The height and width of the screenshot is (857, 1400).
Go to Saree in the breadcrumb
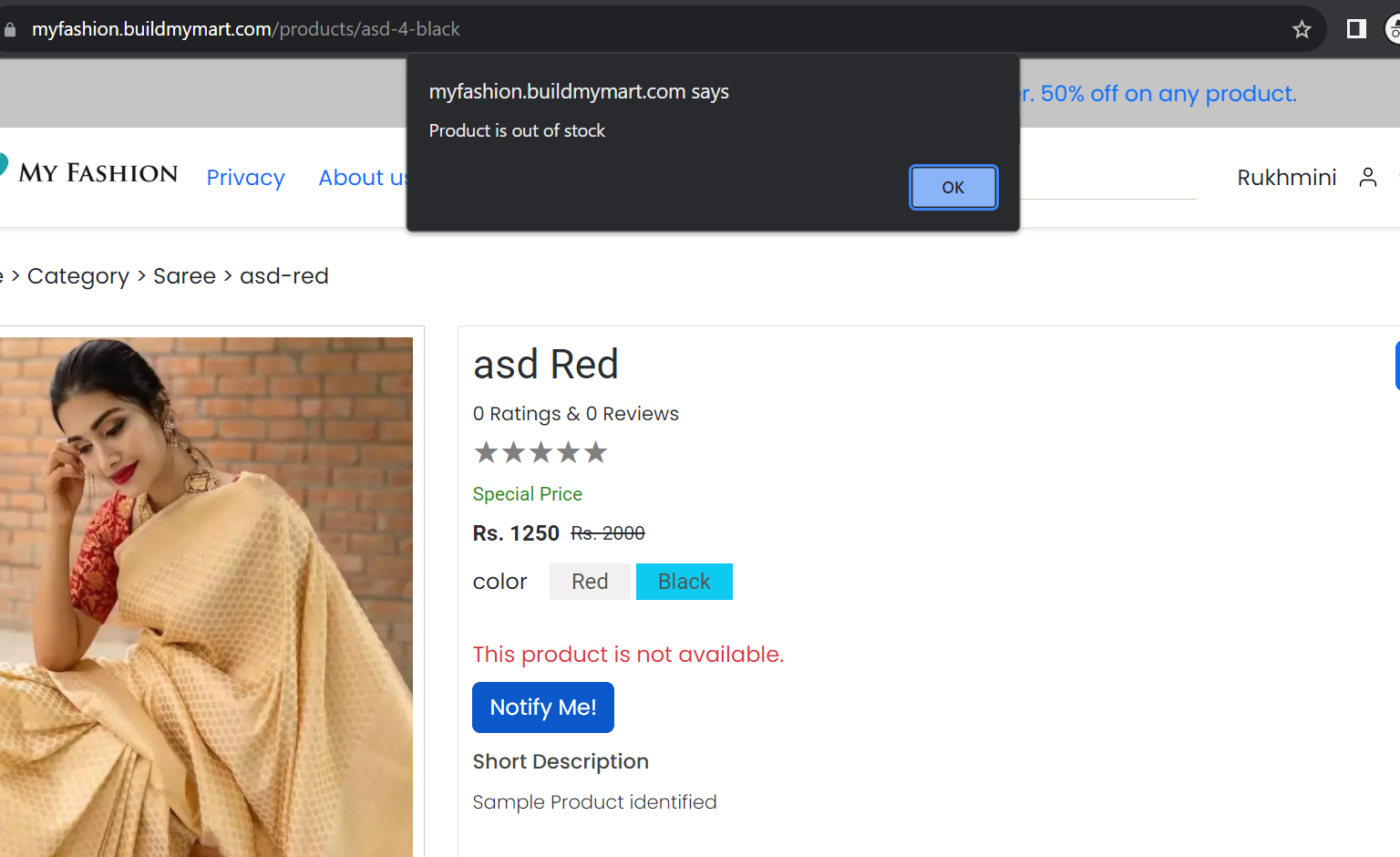click(x=185, y=276)
